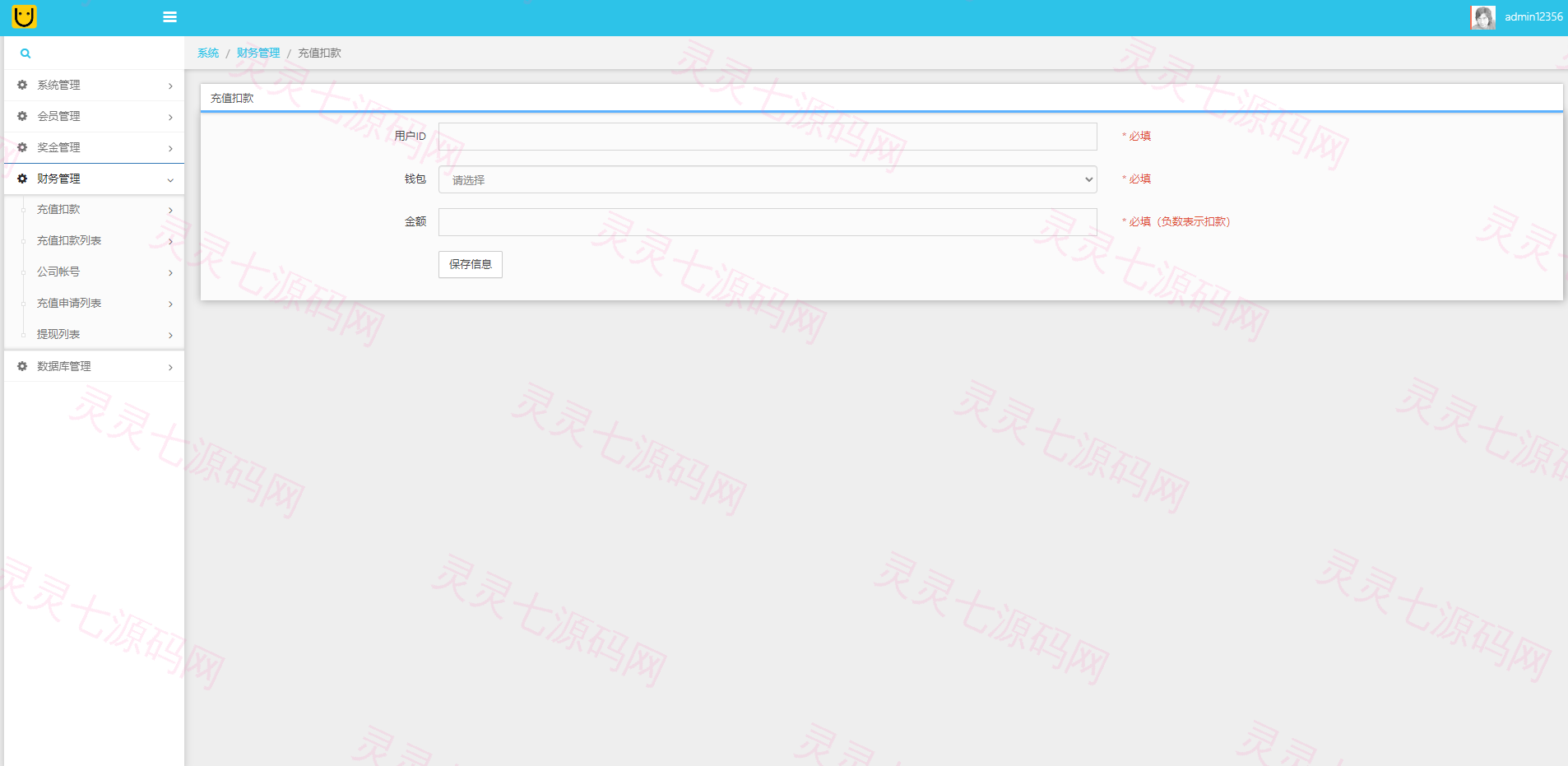Go to 财务管理 breadcrumb link
Screen dimensions: 1568x766
coord(258,53)
